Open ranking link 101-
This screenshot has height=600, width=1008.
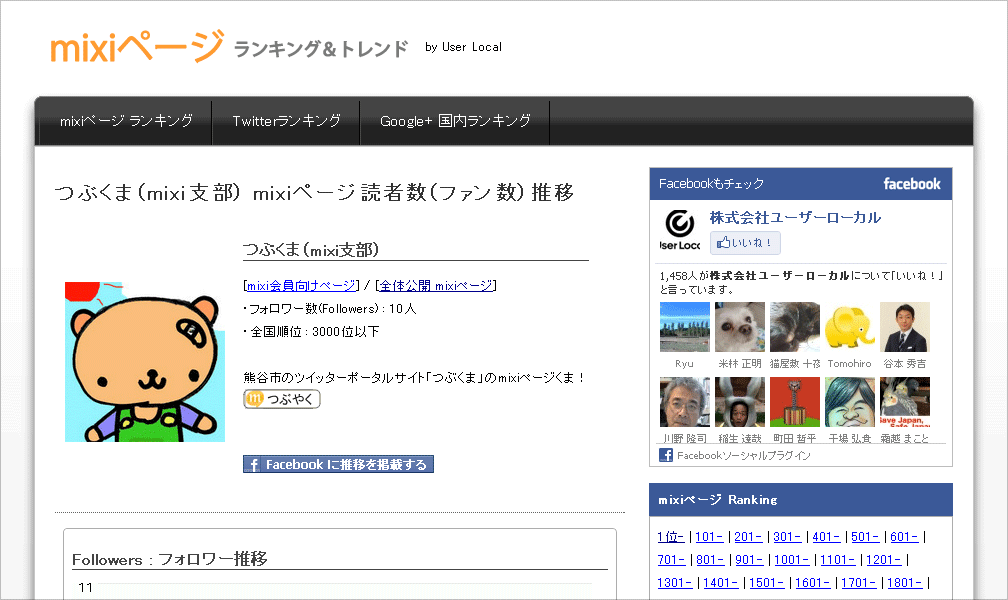[x=709, y=536]
